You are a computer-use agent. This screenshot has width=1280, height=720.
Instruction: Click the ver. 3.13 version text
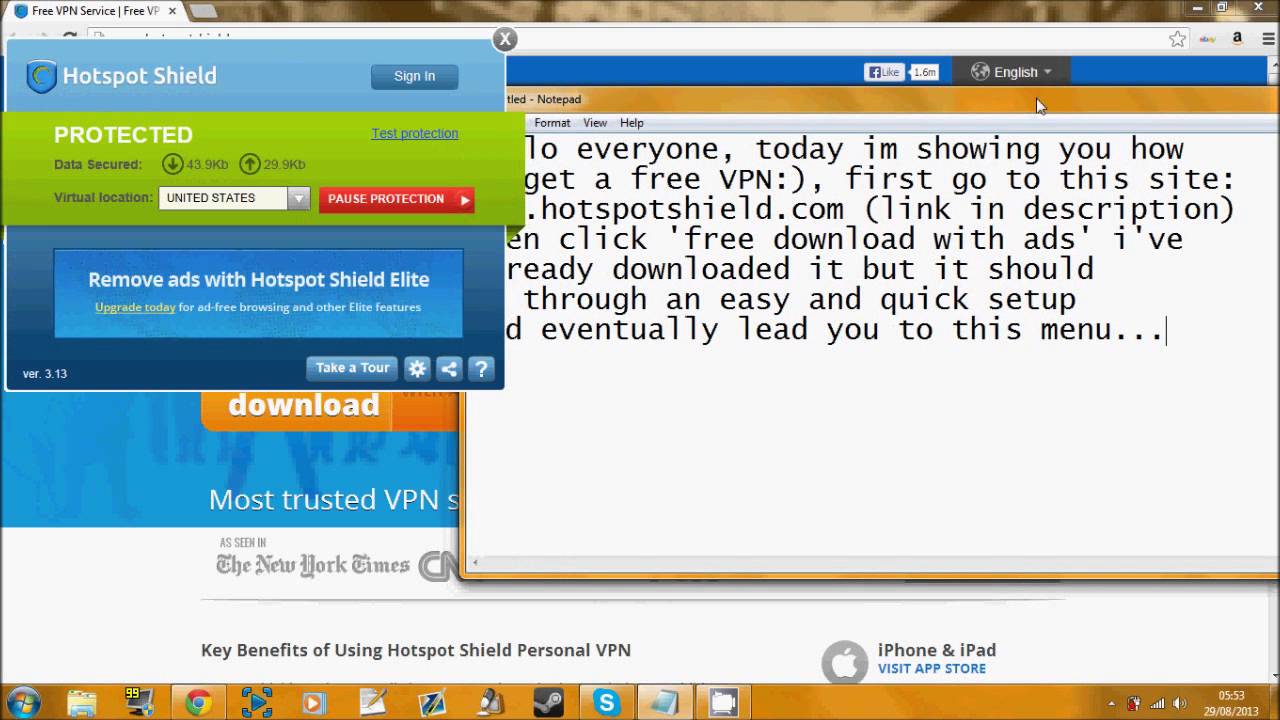pyautogui.click(x=45, y=374)
